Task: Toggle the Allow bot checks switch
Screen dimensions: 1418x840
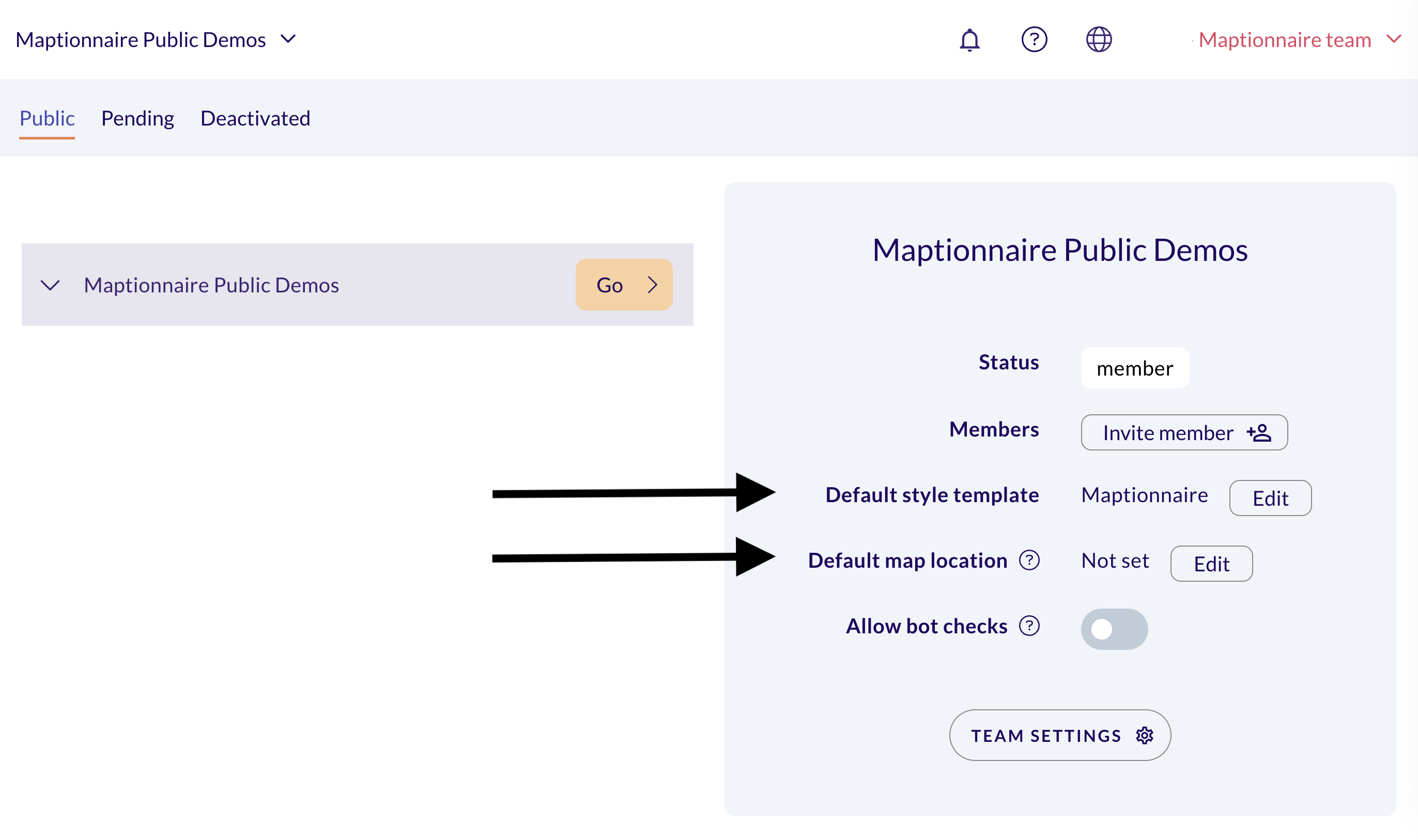Action: point(1114,629)
